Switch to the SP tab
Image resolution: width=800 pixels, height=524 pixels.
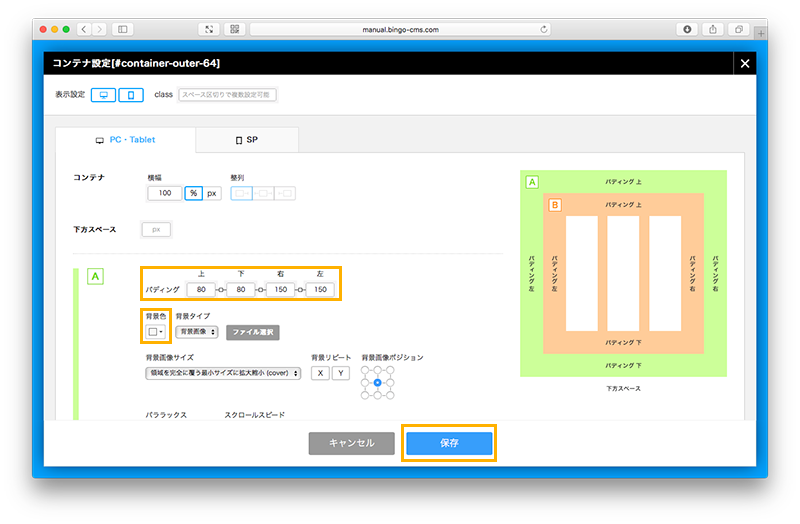click(x=247, y=140)
